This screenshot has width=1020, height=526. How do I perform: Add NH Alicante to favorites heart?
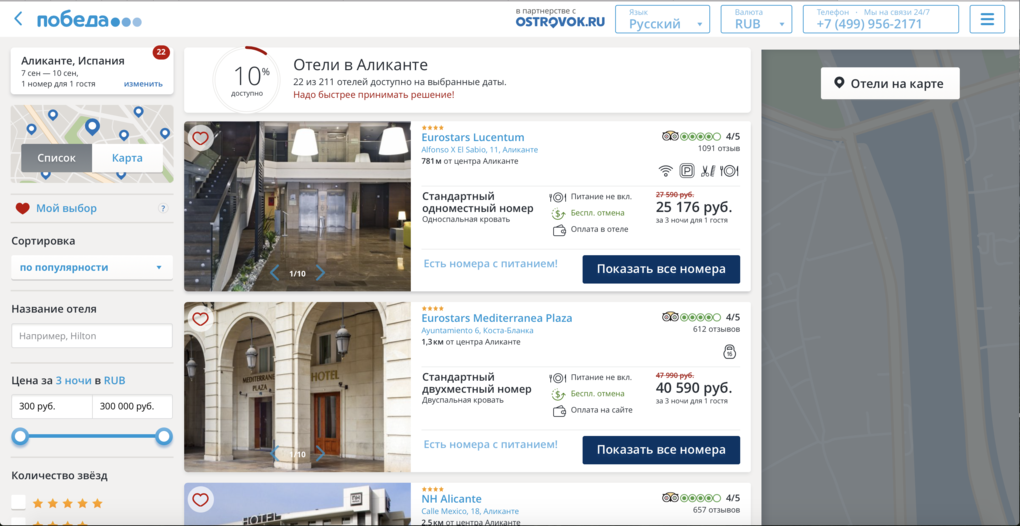click(x=200, y=499)
